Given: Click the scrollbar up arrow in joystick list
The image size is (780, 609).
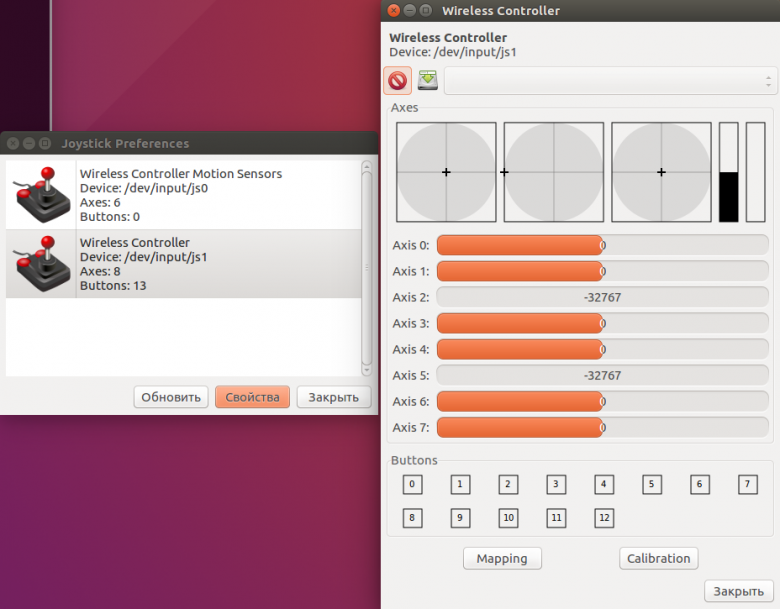Looking at the screenshot, I should (x=367, y=166).
